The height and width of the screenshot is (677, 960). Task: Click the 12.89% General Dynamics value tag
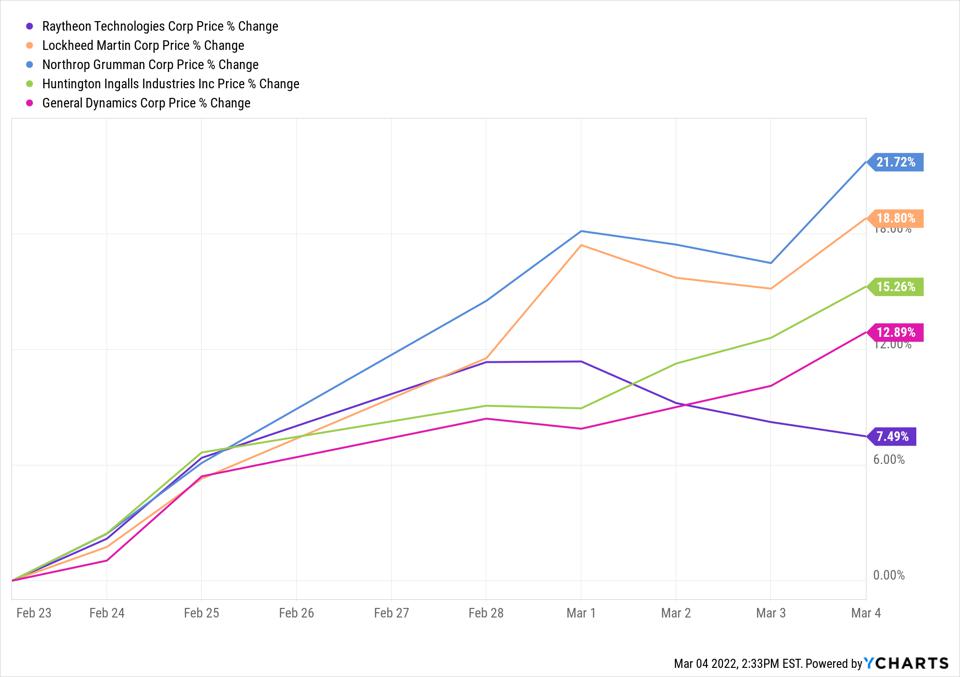pyautogui.click(x=895, y=332)
